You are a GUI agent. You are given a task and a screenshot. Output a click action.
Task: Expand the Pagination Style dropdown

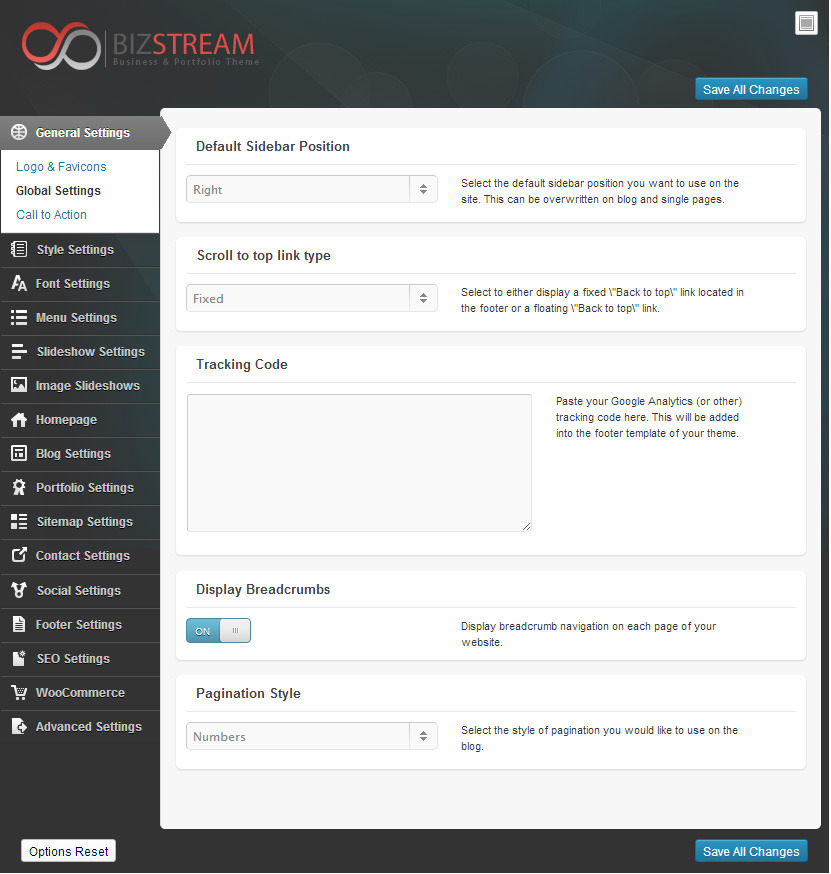312,737
